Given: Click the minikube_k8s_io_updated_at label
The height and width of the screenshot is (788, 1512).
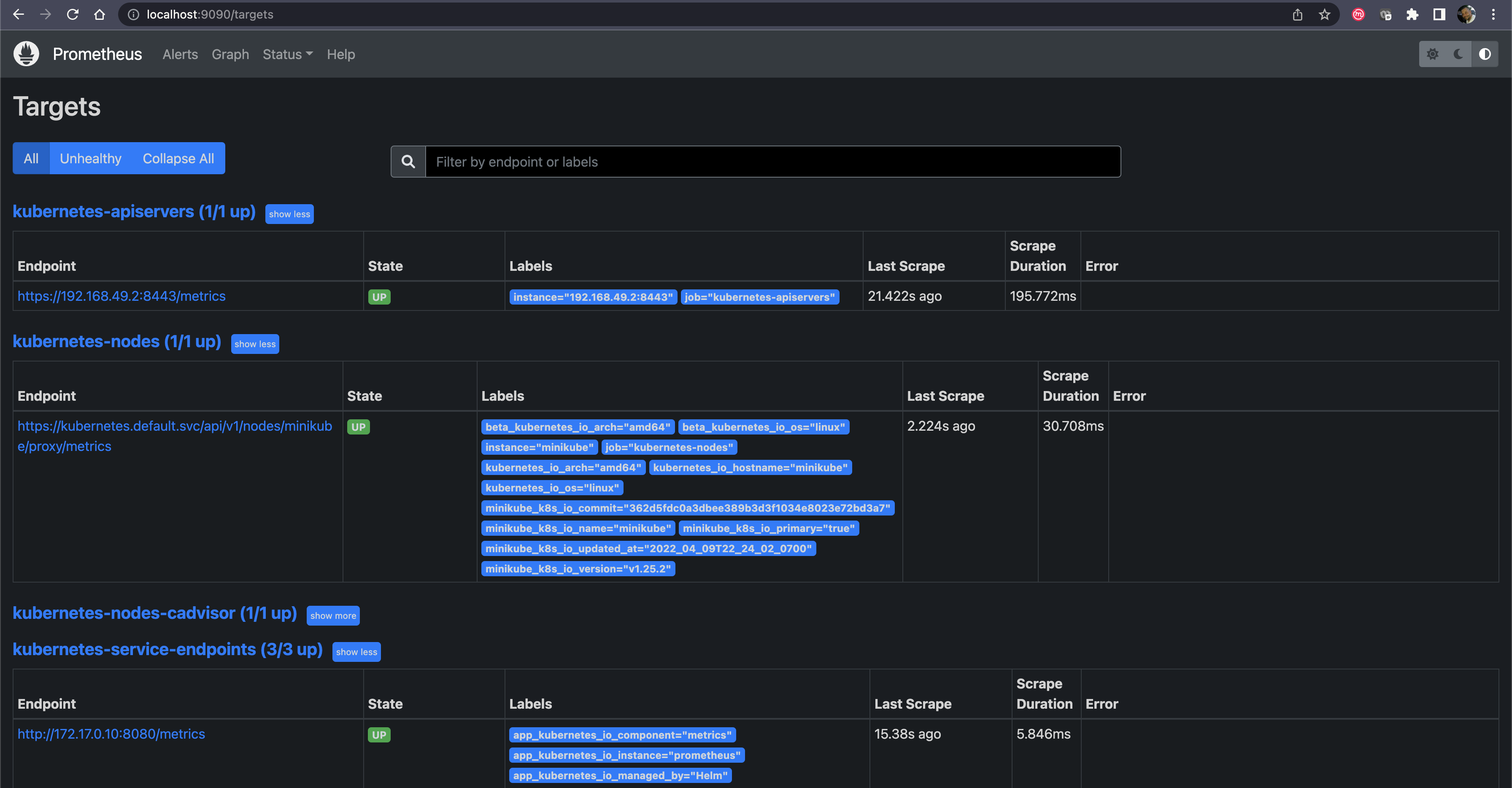Looking at the screenshot, I should click(648, 549).
